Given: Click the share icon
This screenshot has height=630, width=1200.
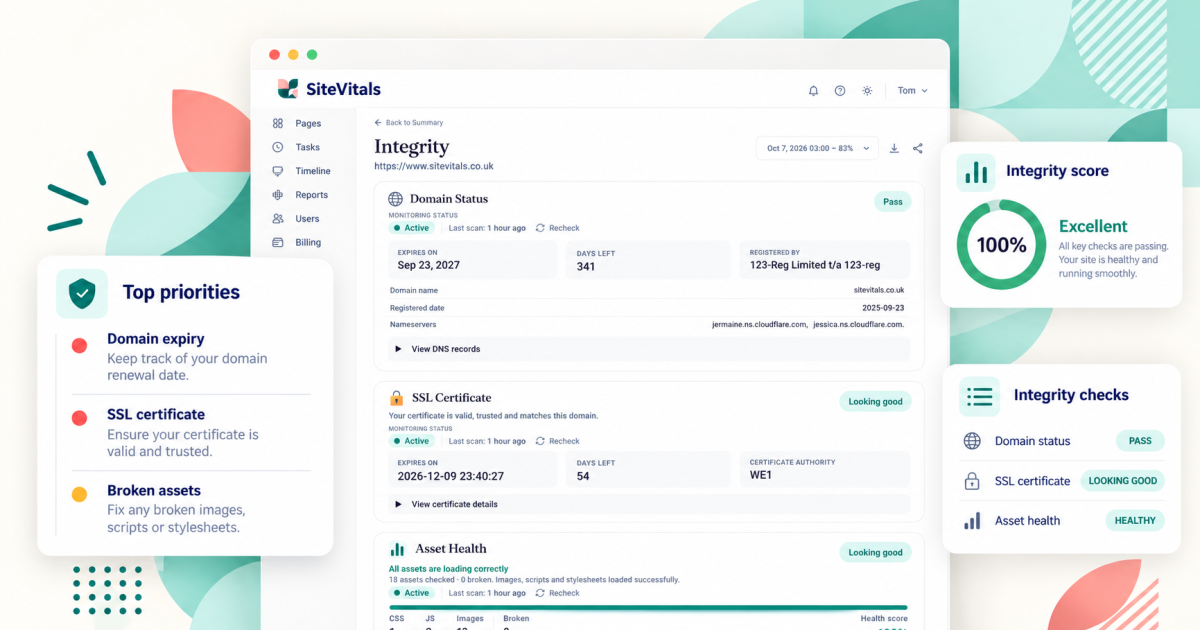Looking at the screenshot, I should [x=918, y=148].
